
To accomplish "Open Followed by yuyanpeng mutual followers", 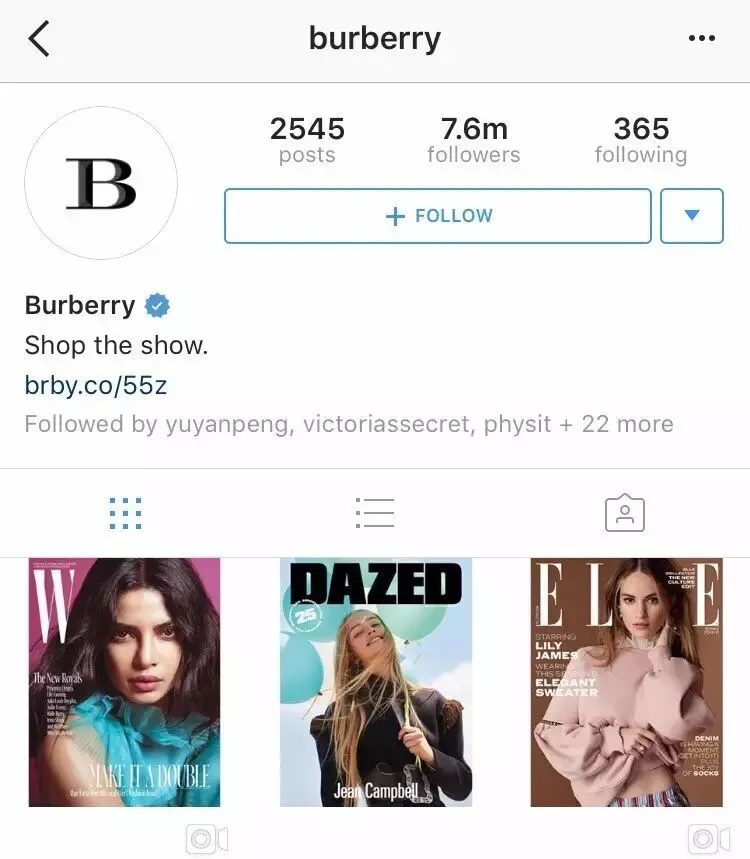I will [349, 424].
